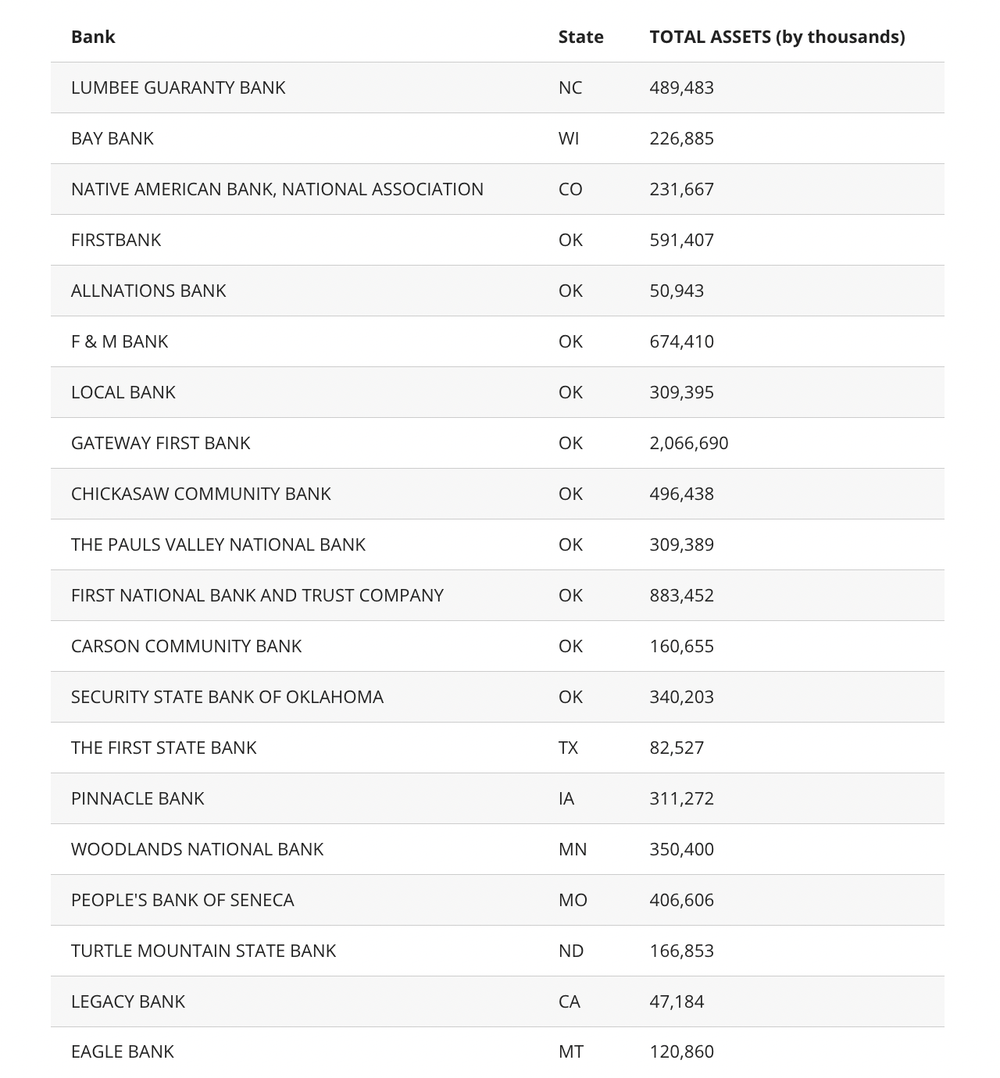Click CARSON COMMUNITY BANK entry
The width and height of the screenshot is (1000, 1078).
click(186, 646)
